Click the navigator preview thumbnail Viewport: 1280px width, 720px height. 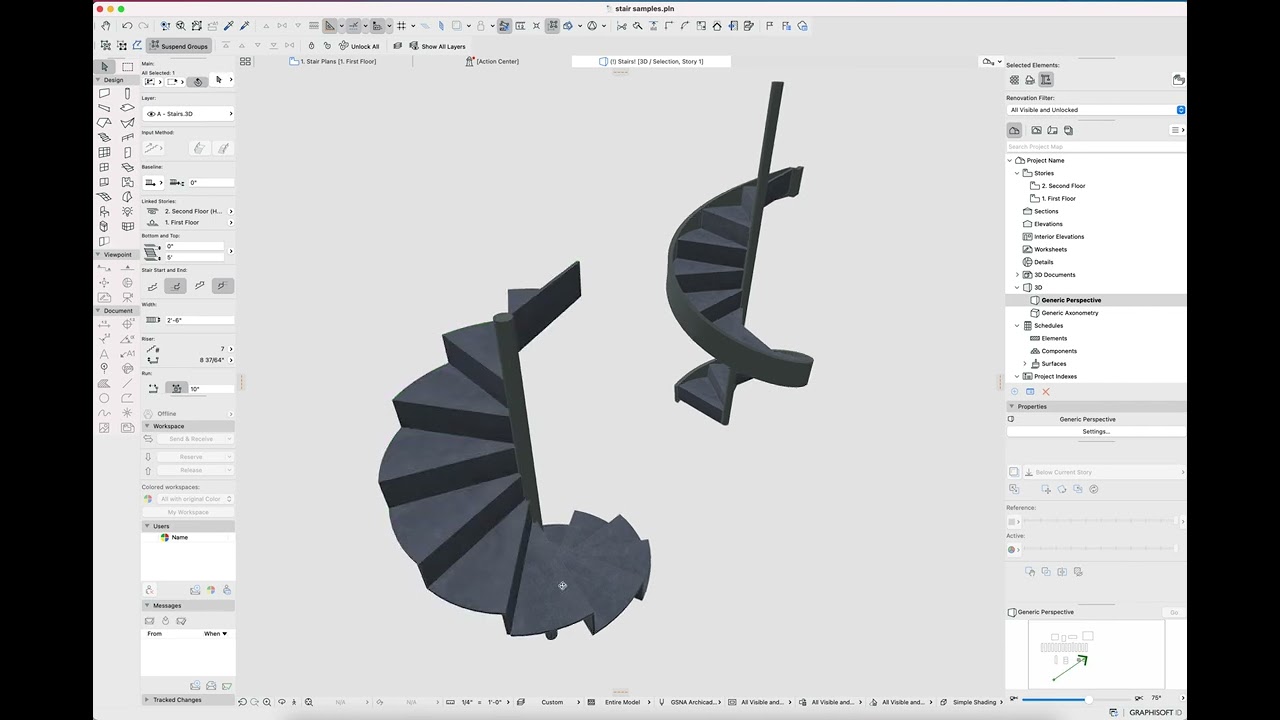(1097, 655)
